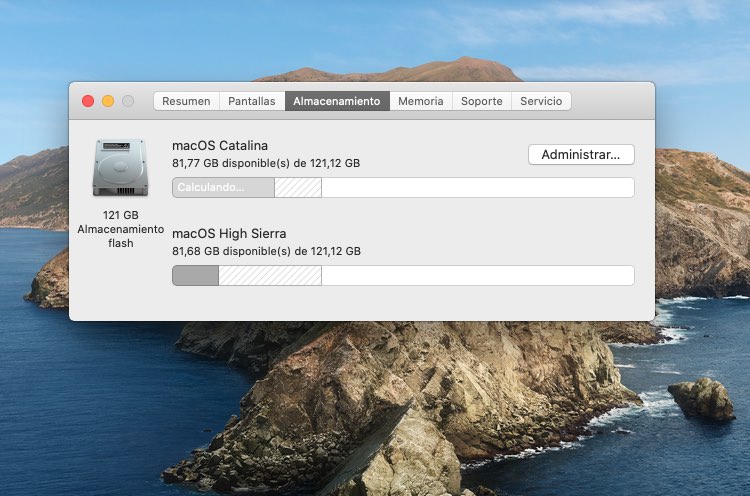This screenshot has height=496, width=750.
Task: Click the disabled gray zoom button
Action: point(128,101)
